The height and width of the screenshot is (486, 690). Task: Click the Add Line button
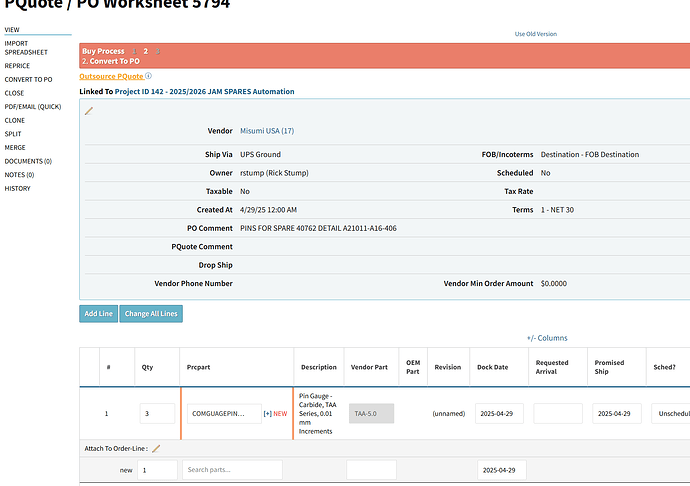coord(99,314)
